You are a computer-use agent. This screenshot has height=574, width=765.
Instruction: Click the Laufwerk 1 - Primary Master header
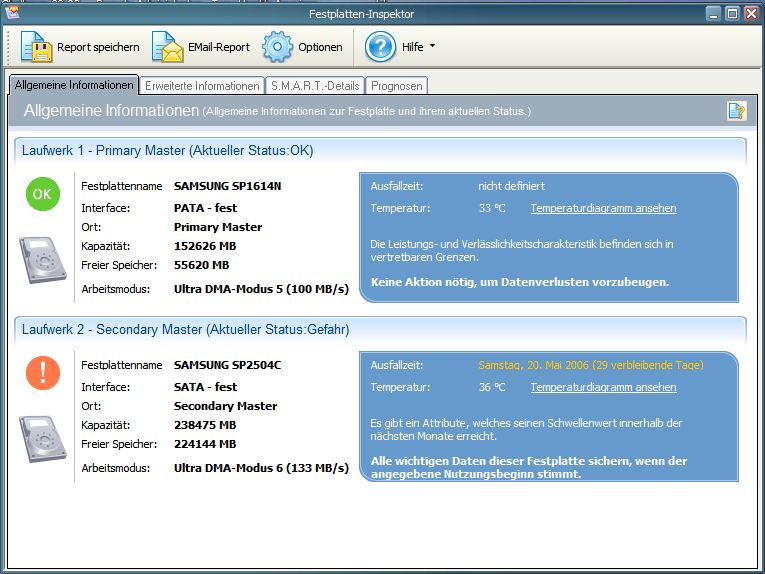tap(167, 151)
